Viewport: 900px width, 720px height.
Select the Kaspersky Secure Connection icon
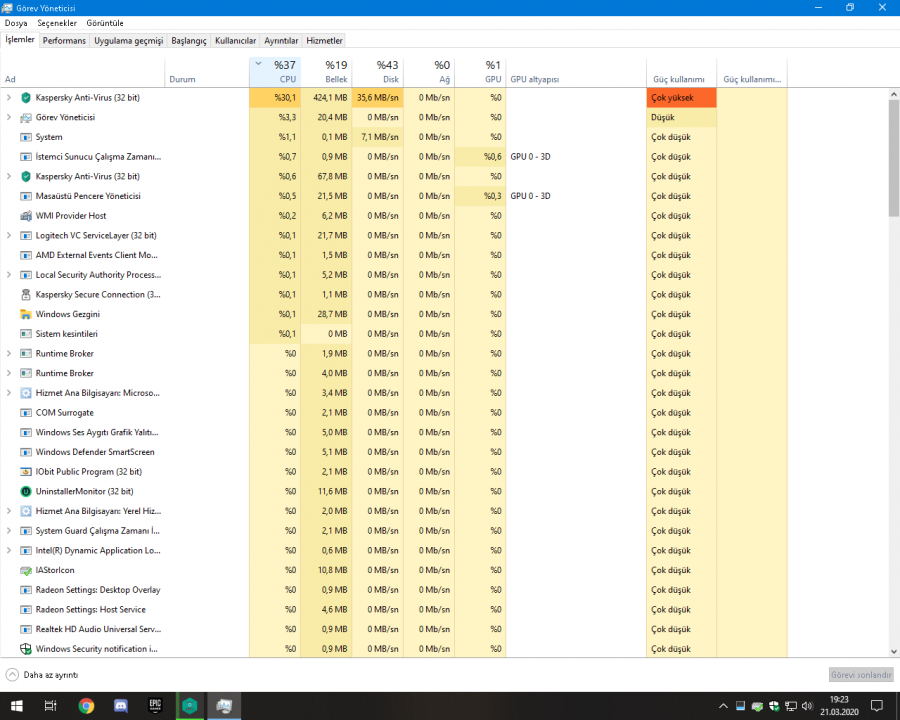tap(26, 295)
